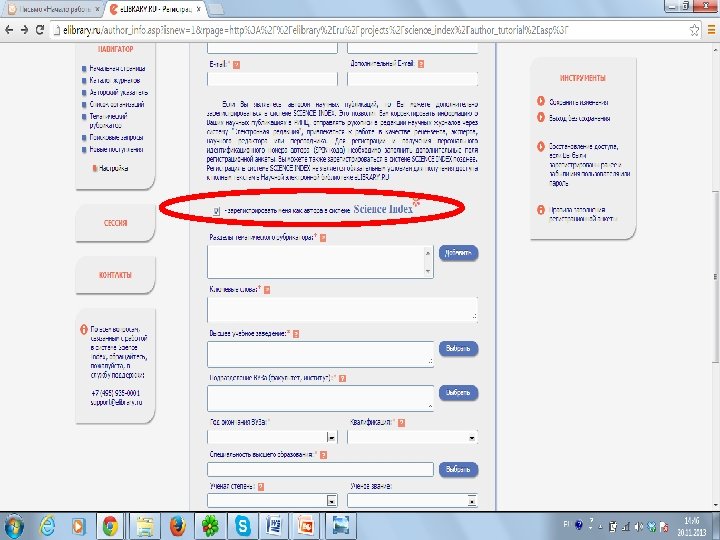Viewport: 720px width, 540px height.
Task: Open Mozilla Firefox from the taskbar
Action: (x=178, y=526)
